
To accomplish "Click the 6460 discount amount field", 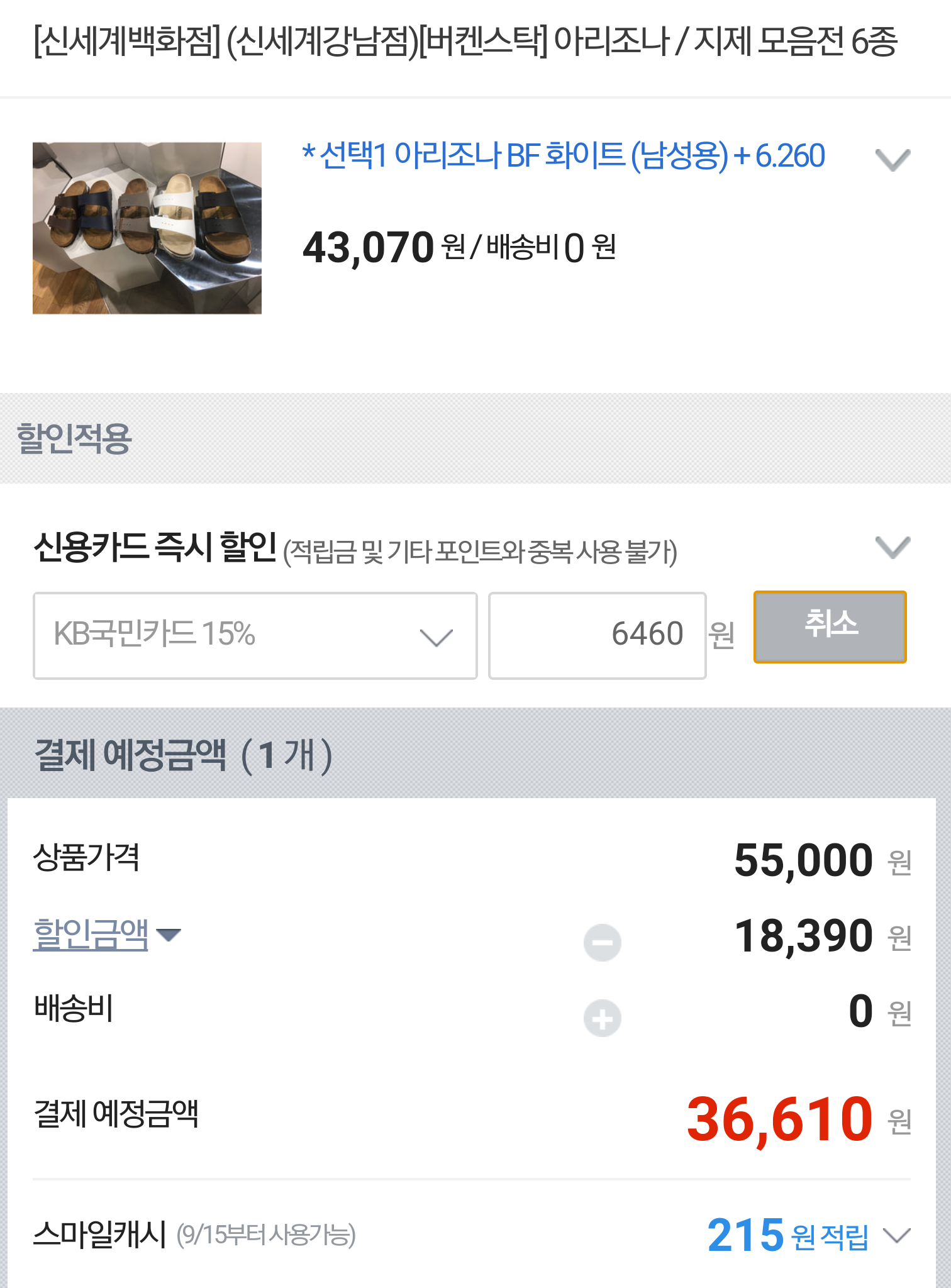I will click(597, 635).
